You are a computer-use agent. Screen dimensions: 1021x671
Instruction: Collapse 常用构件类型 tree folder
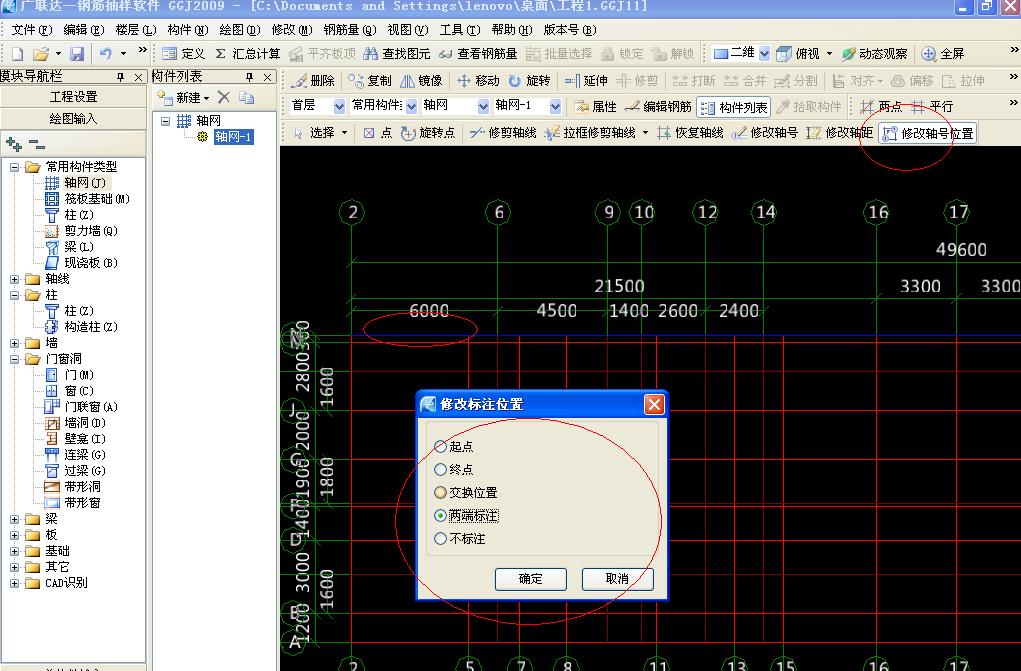coord(14,167)
